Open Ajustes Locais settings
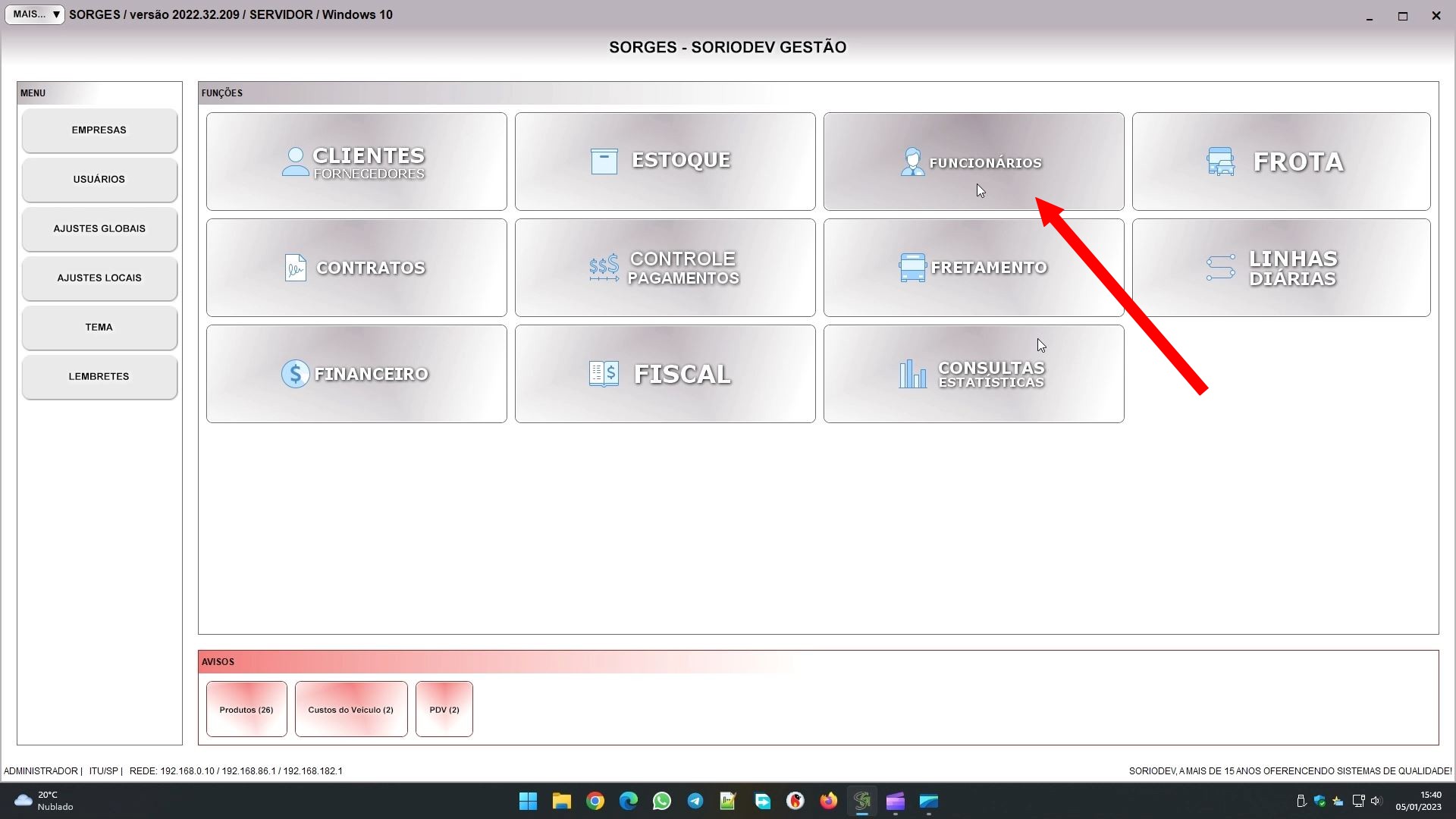The image size is (1456, 819). tap(99, 278)
